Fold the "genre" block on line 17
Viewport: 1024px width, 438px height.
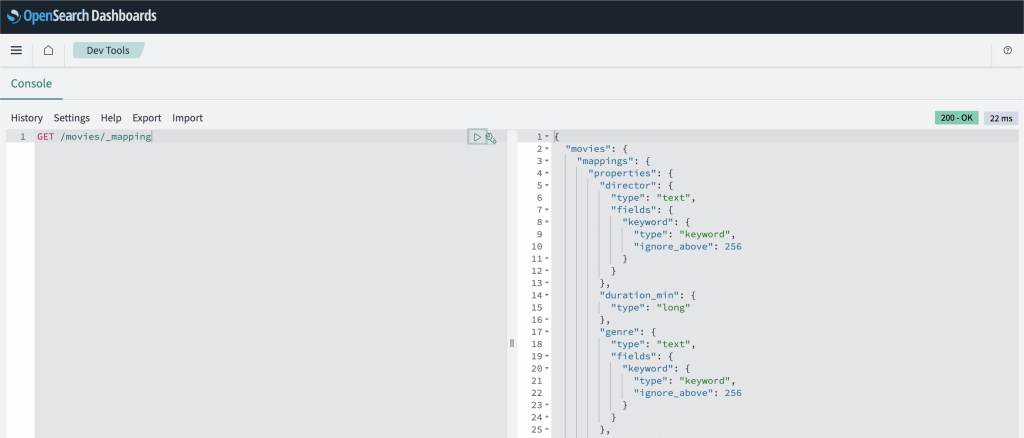pyautogui.click(x=547, y=331)
